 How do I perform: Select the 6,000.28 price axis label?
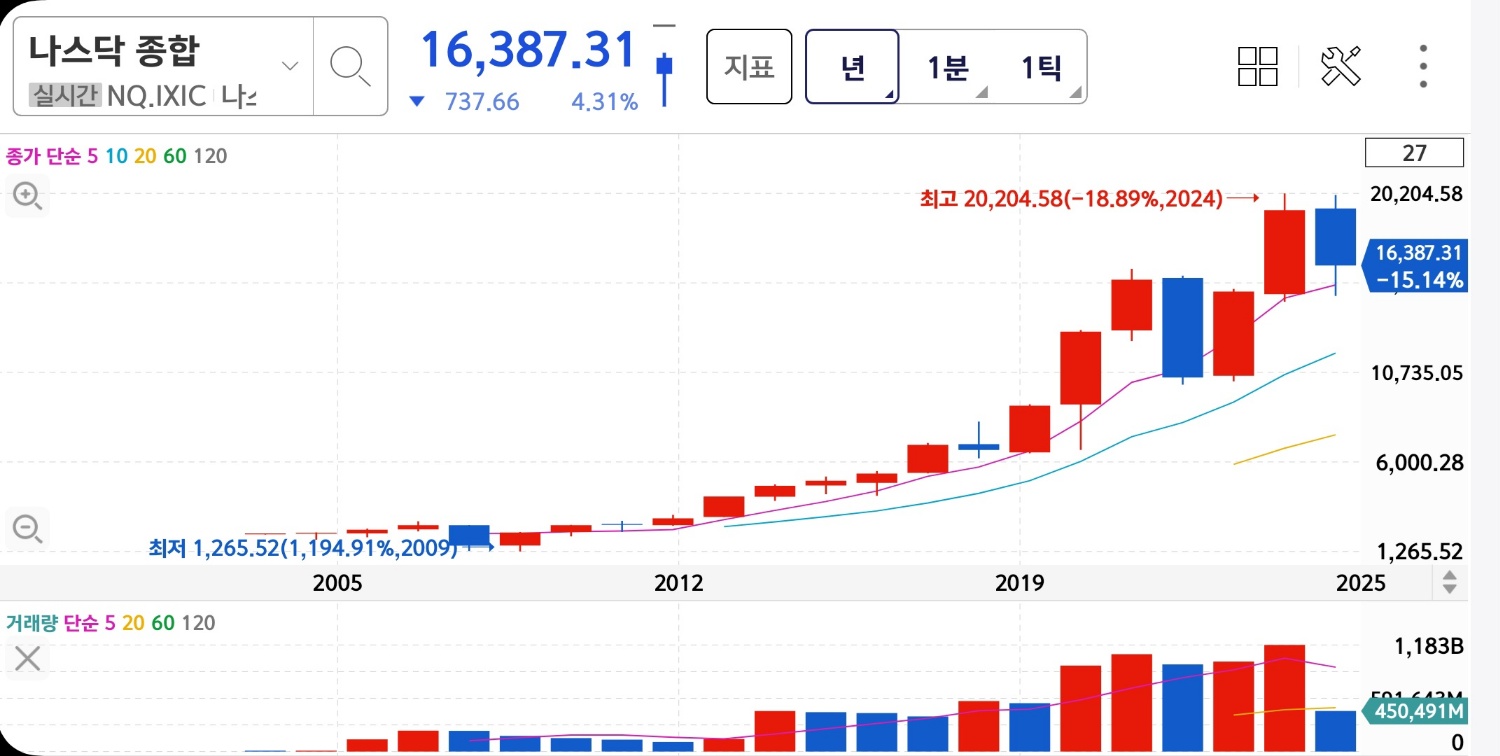[1421, 462]
